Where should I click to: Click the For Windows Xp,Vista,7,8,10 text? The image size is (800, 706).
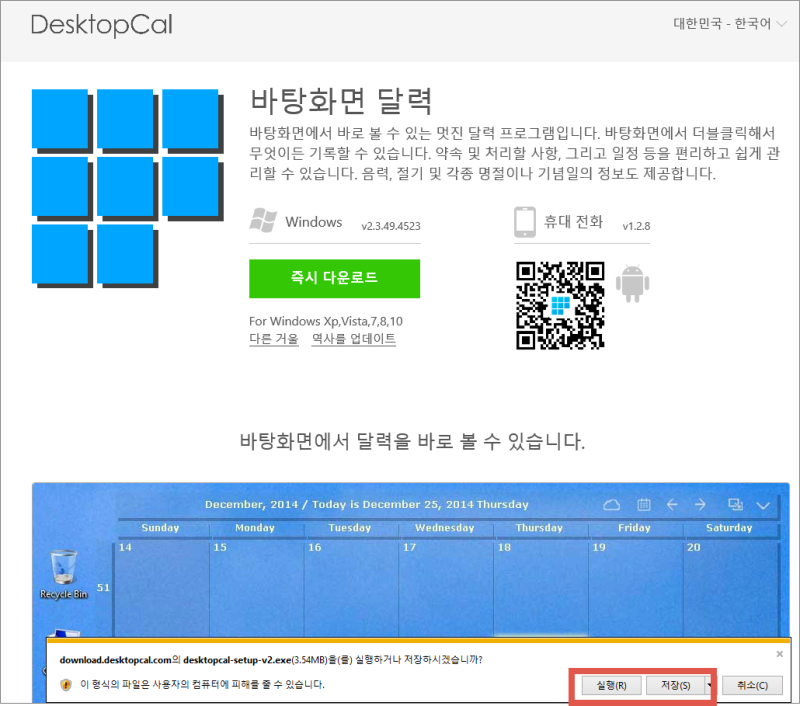pyautogui.click(x=326, y=321)
